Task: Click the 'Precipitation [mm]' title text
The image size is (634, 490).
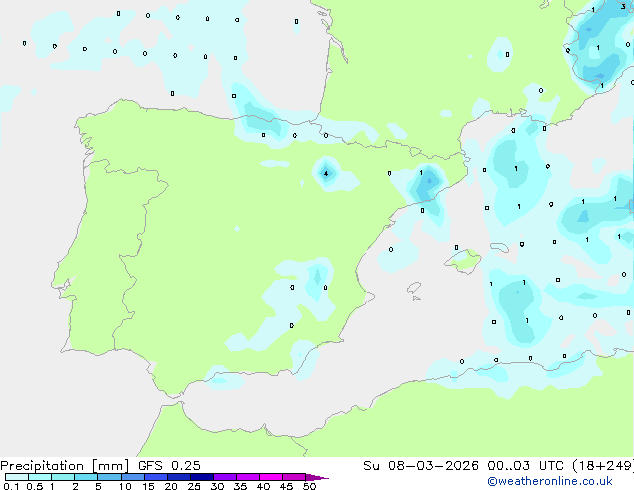Action: point(65,466)
